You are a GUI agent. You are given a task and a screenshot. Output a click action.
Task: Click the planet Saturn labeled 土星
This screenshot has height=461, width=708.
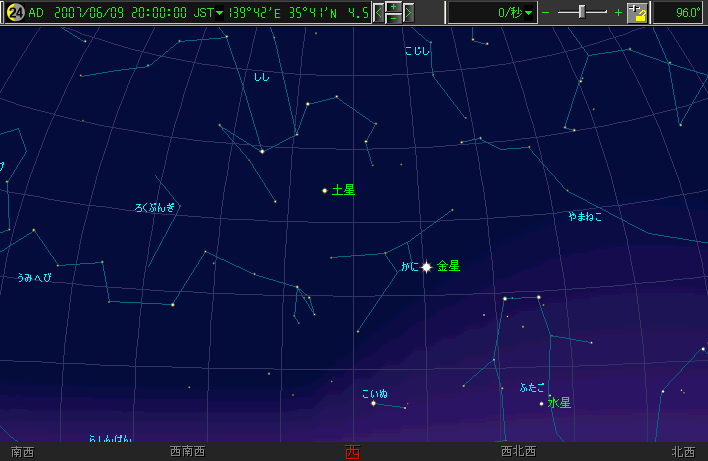click(325, 190)
